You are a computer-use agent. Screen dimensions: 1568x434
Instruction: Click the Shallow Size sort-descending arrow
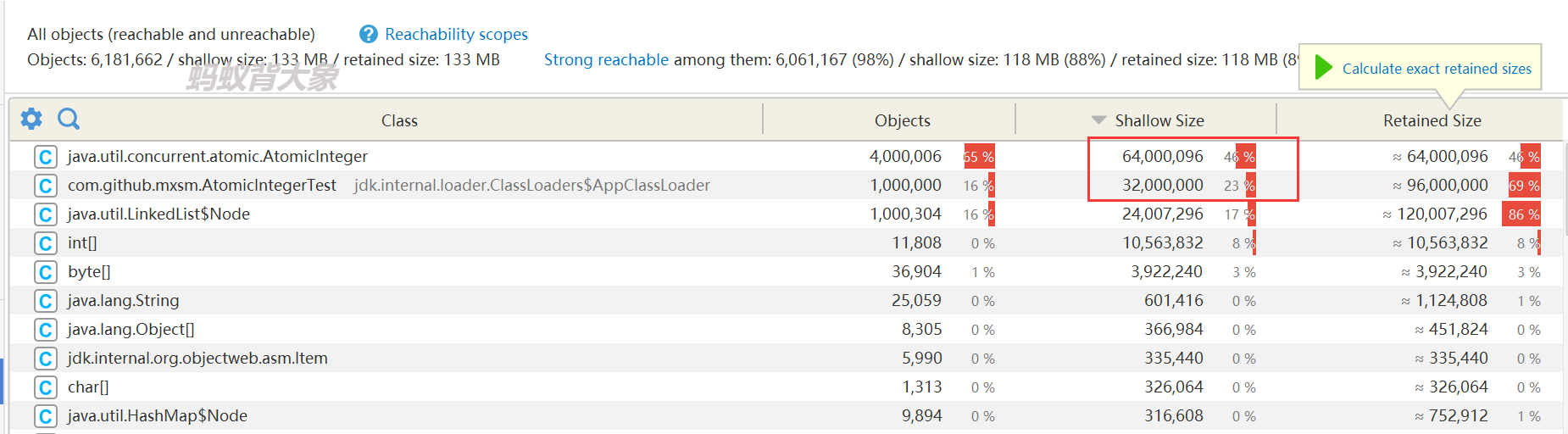[1098, 120]
